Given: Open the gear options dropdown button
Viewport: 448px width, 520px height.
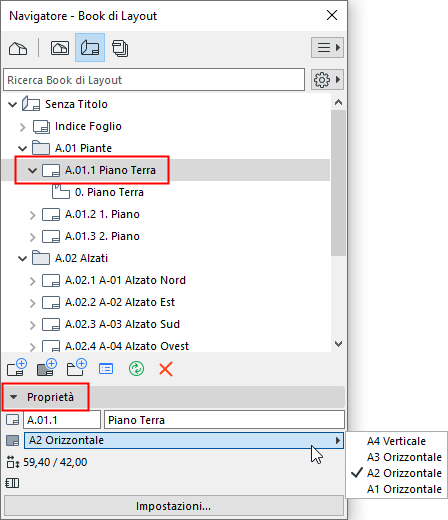Looking at the screenshot, I should [327, 80].
